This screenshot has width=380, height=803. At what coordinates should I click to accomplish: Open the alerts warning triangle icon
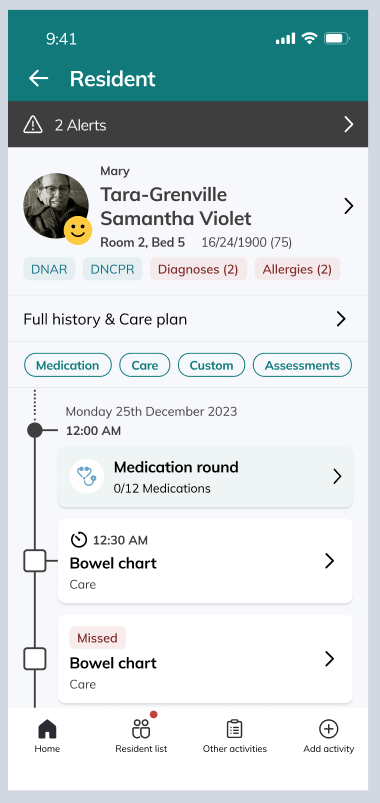(33, 124)
